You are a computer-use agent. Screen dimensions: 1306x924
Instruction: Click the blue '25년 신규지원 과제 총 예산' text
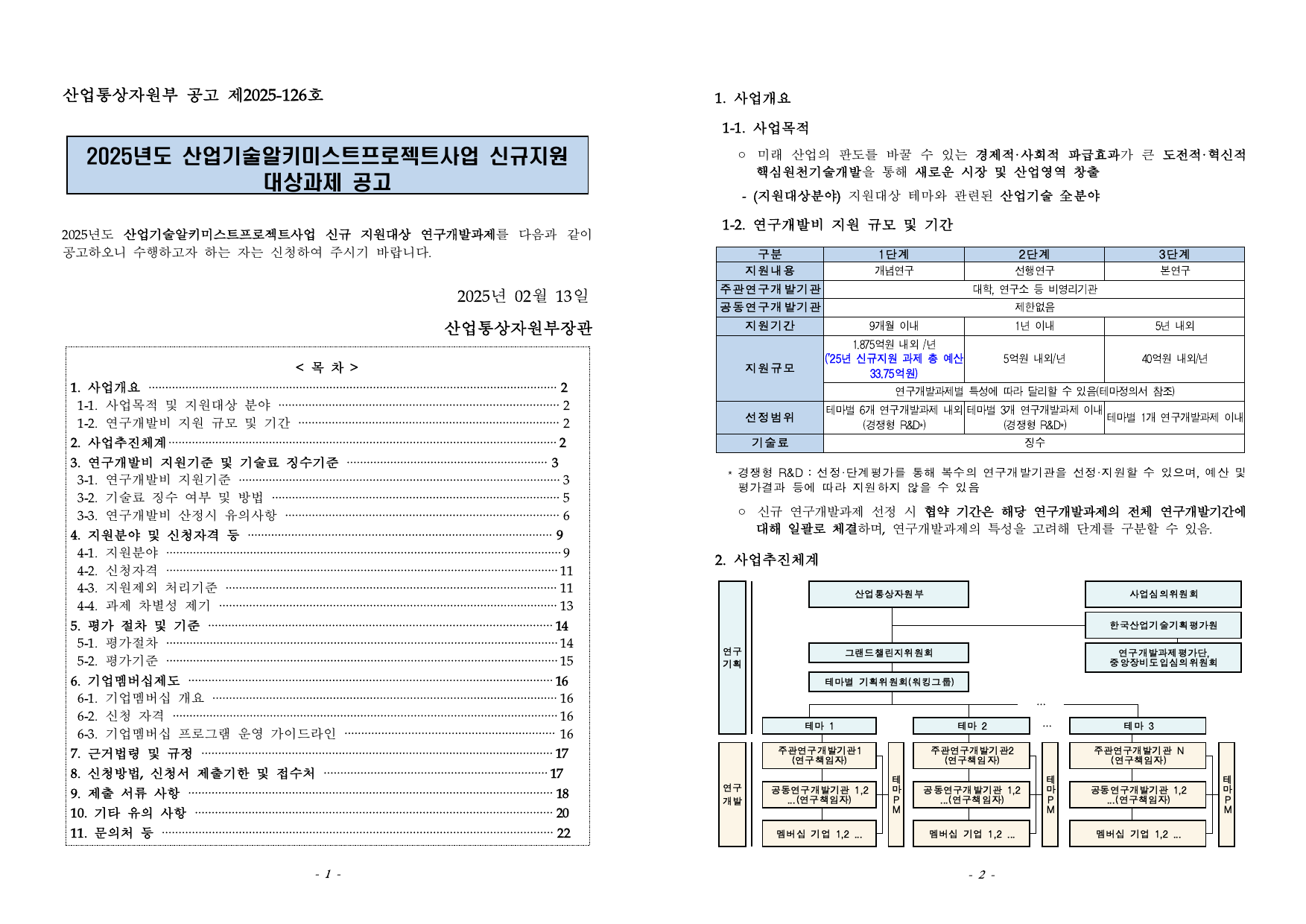click(893, 358)
